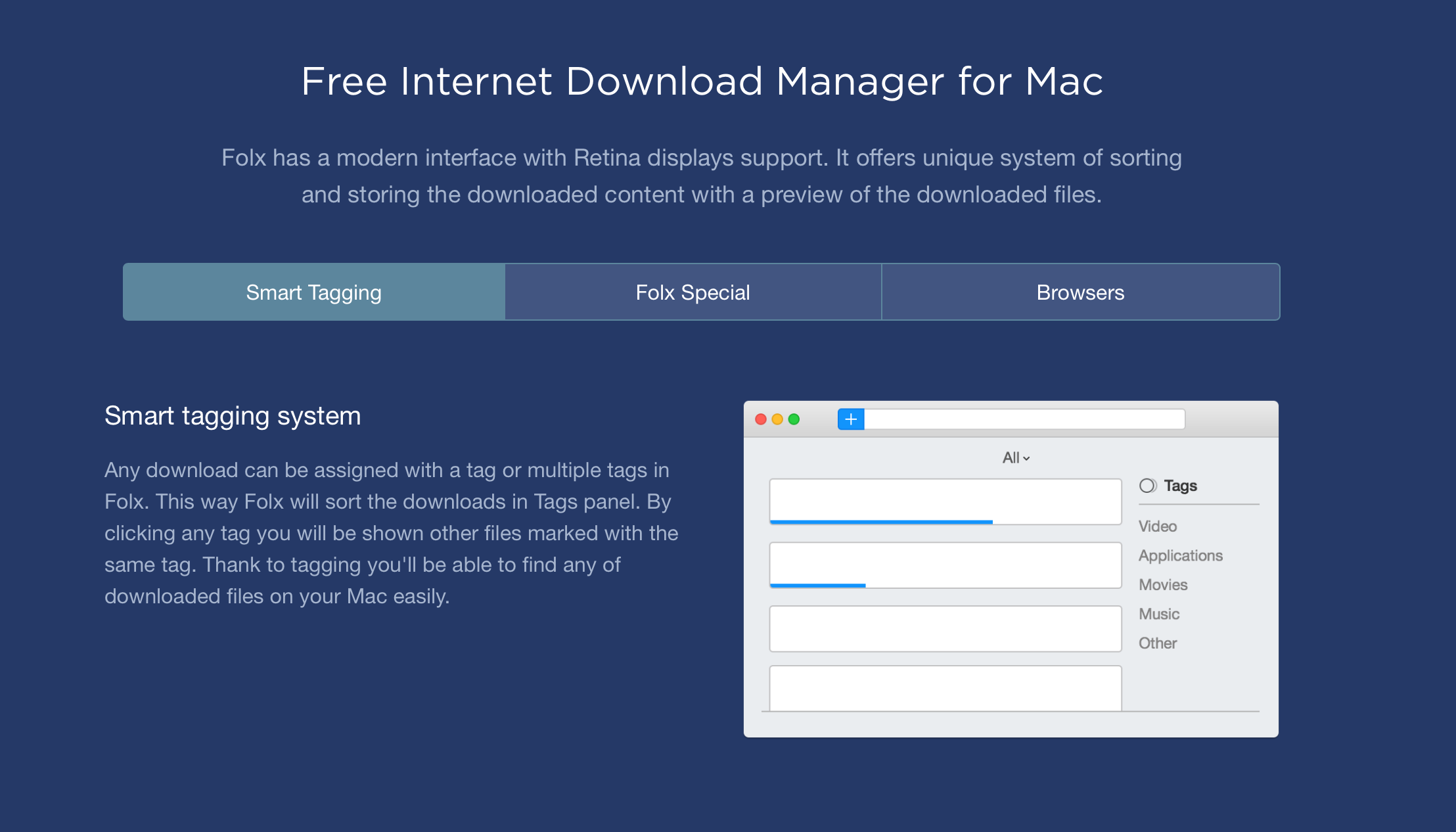This screenshot has width=1456, height=832.
Task: Select the fourth download item row
Action: coord(945,688)
